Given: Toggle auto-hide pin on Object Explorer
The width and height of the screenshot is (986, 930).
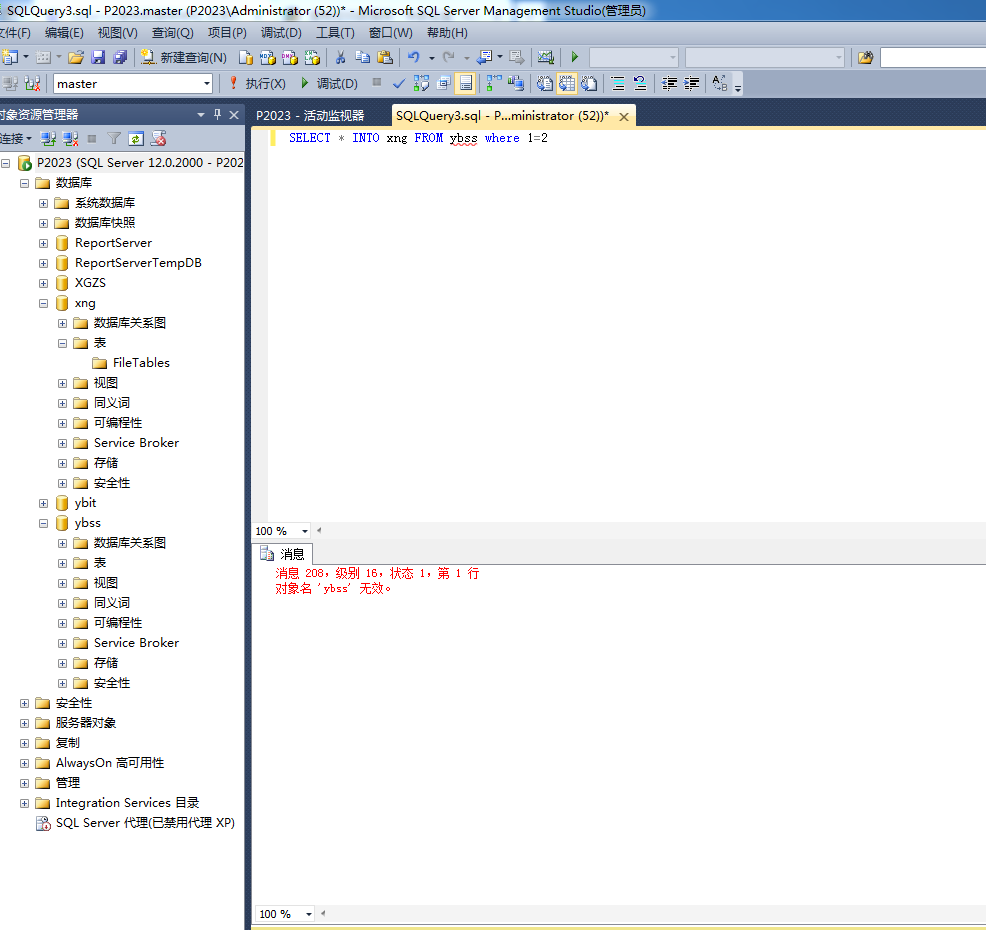Looking at the screenshot, I should tap(217, 115).
